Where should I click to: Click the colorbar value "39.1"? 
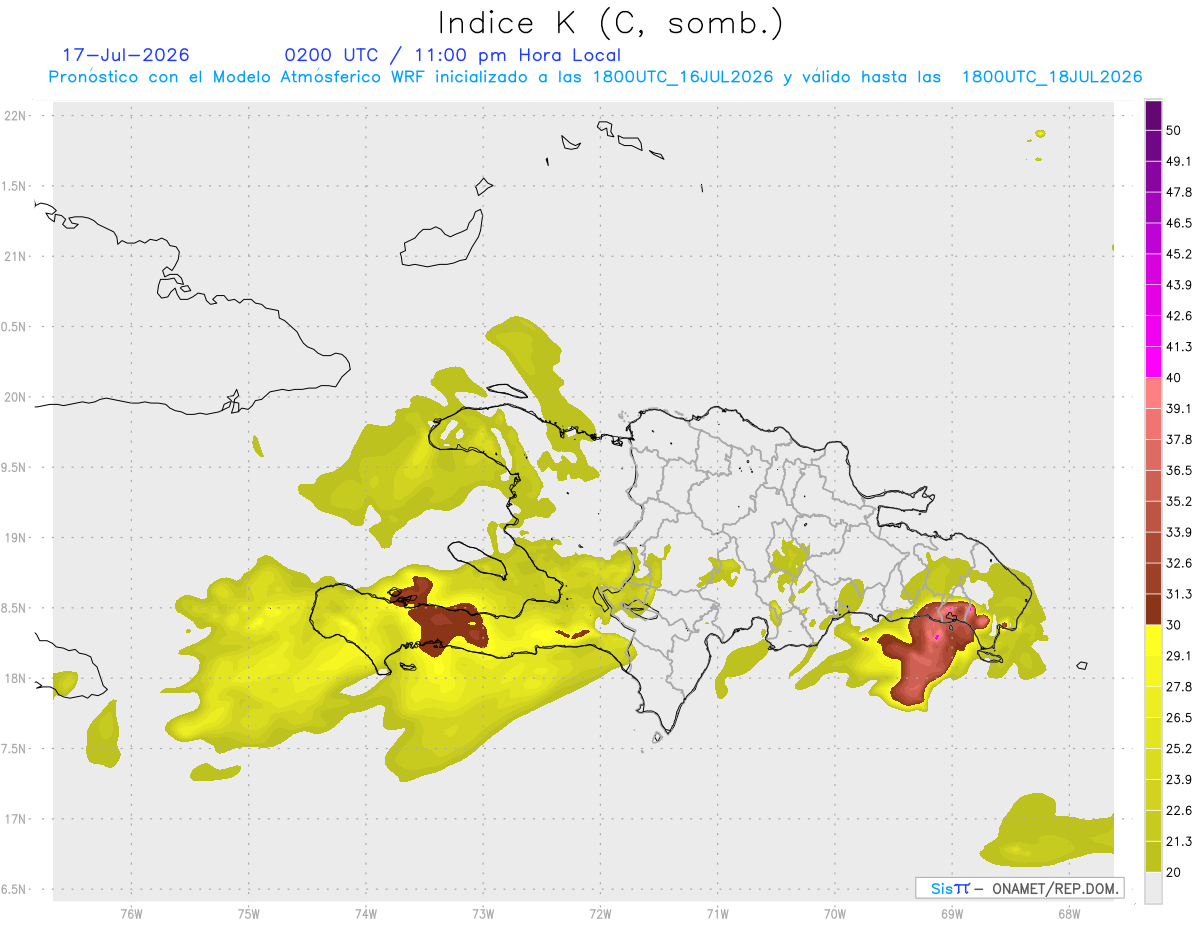1179,409
